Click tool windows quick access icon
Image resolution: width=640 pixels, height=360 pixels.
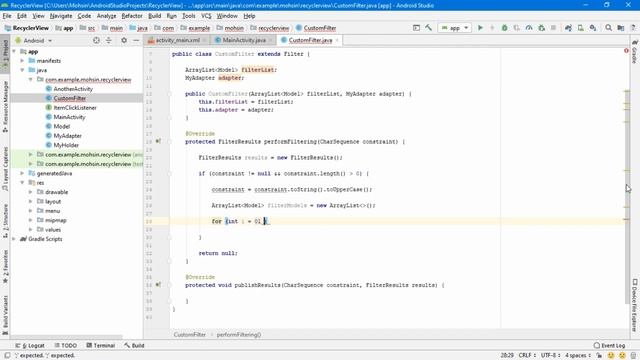click(7, 356)
